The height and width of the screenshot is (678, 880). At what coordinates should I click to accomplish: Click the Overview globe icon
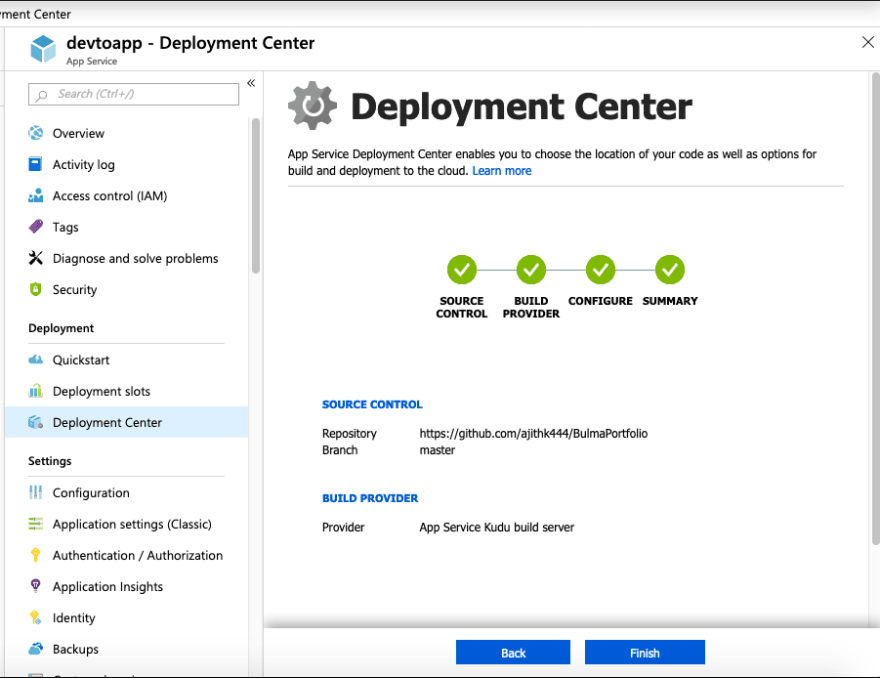coord(35,133)
